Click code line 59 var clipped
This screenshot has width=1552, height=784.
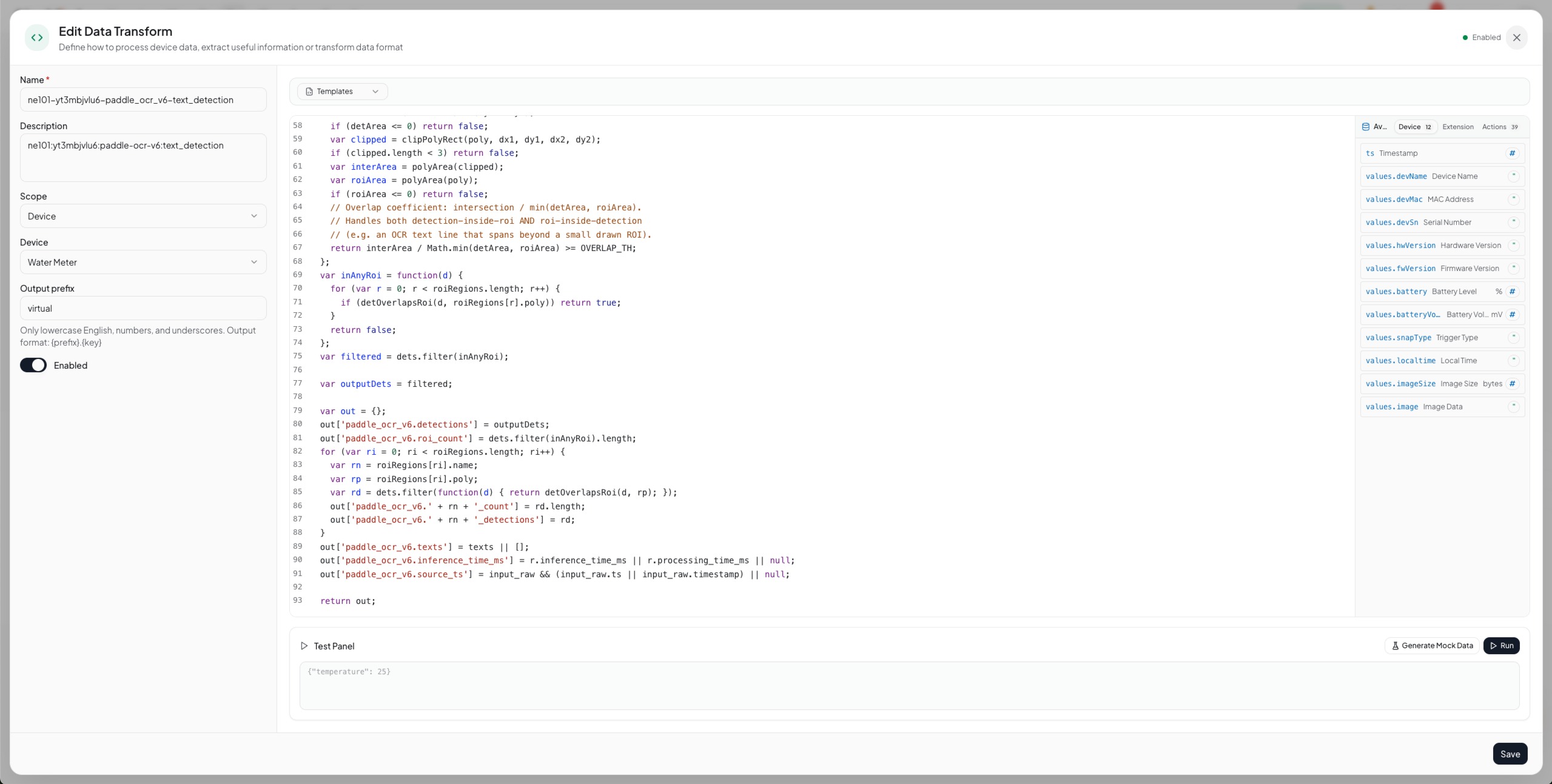(x=465, y=139)
